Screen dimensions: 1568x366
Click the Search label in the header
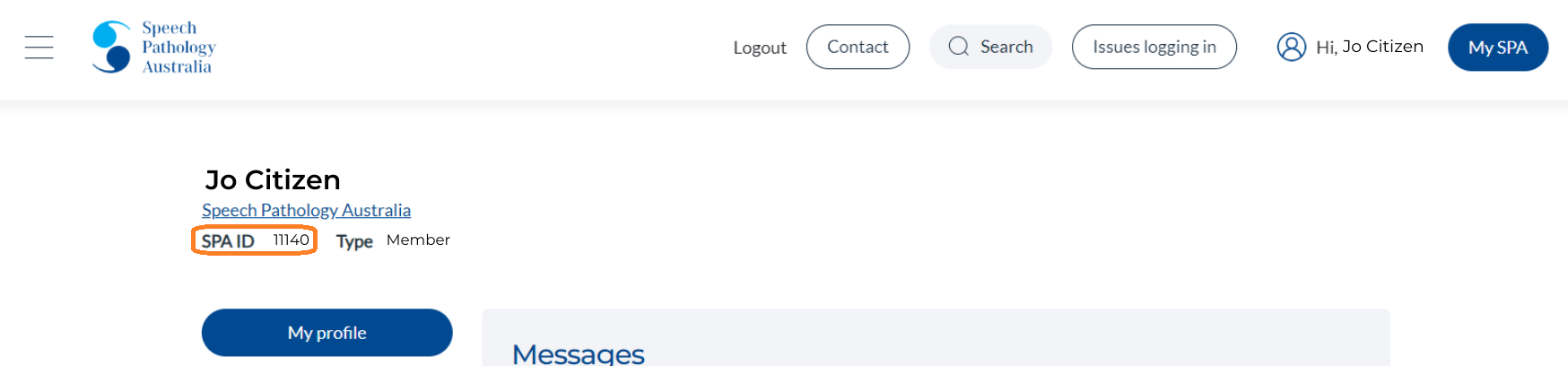[x=1006, y=47]
